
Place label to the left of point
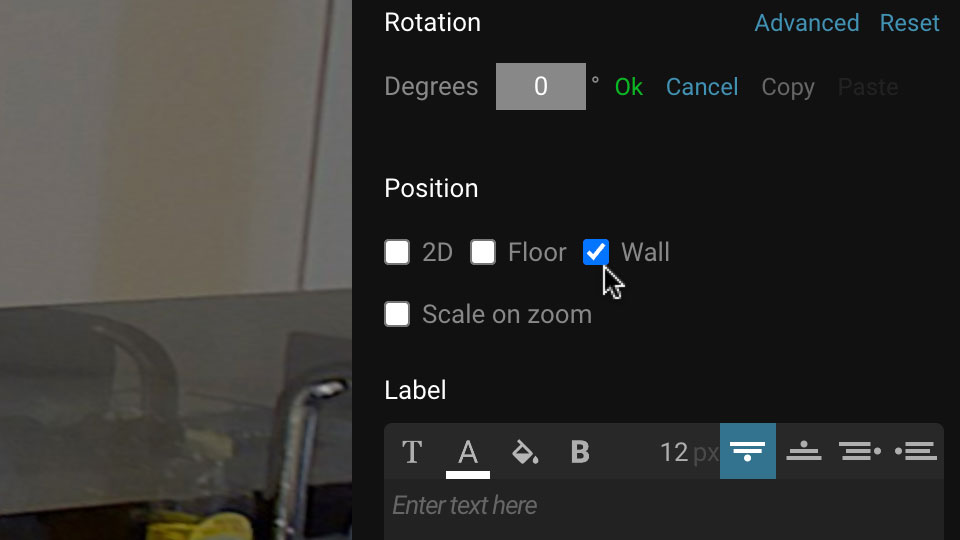(860, 451)
